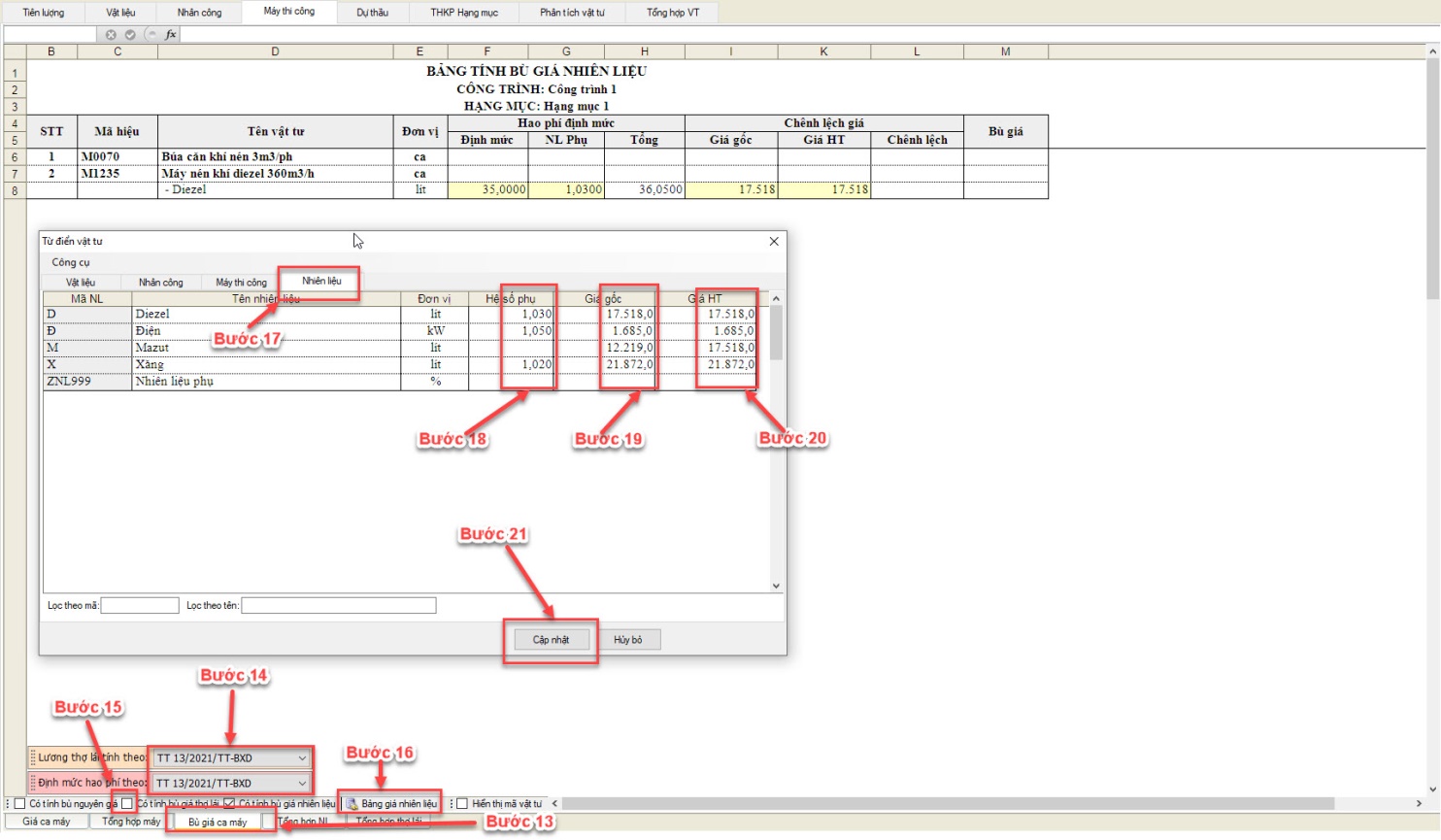Click the cancel entry icon in formula bar

[x=111, y=34]
